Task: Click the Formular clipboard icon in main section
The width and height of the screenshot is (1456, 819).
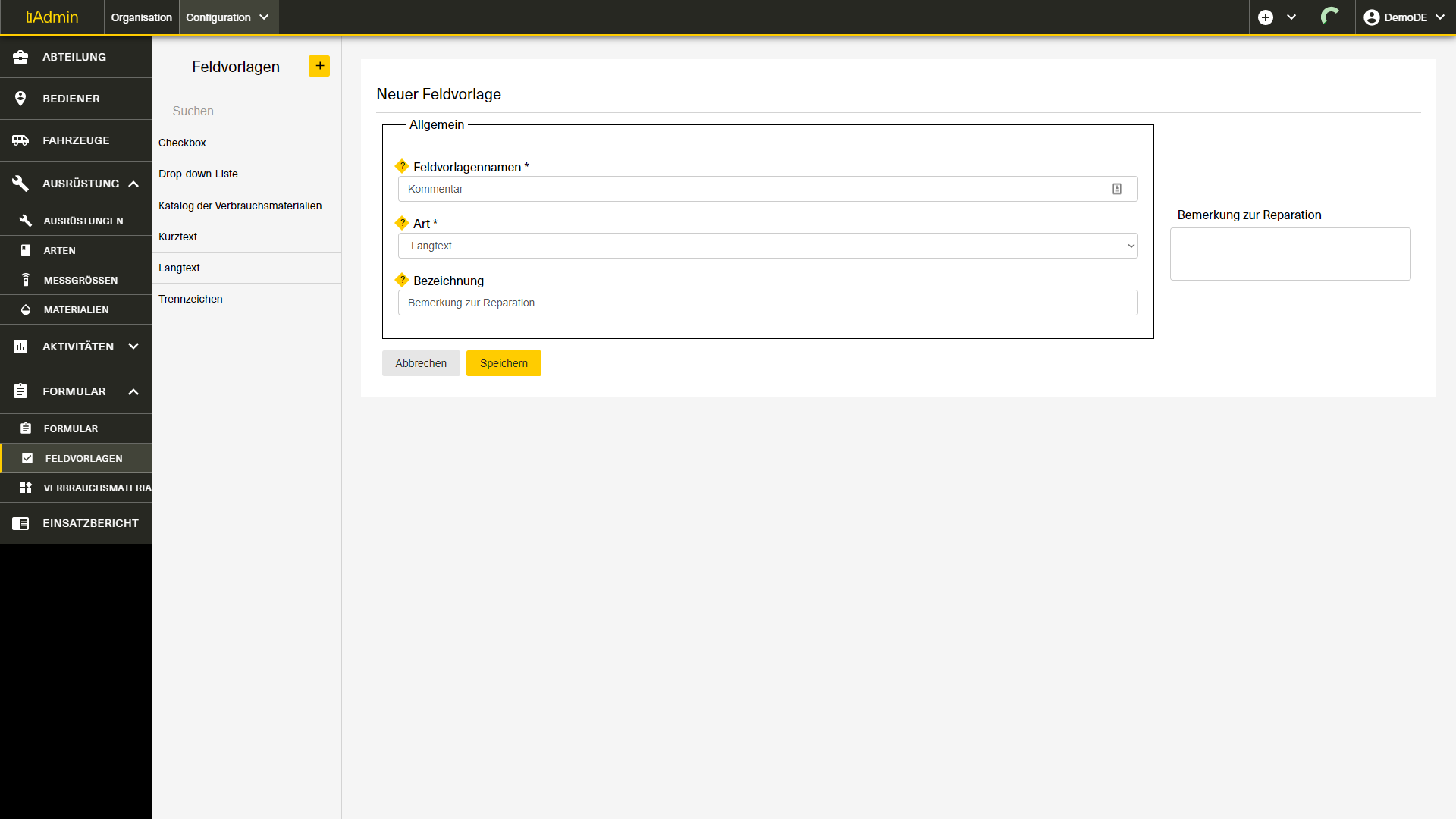Action: click(20, 391)
